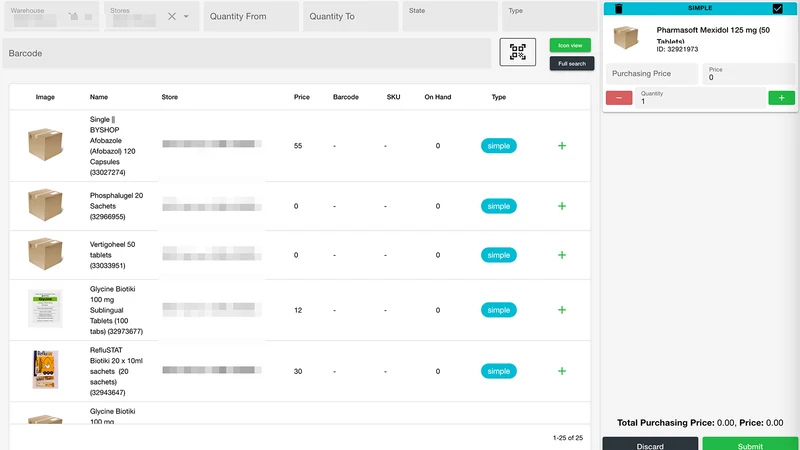Toggle the checkbox in SIMPLE header
Screen dimensions: 800x450
pyautogui.click(x=777, y=8)
